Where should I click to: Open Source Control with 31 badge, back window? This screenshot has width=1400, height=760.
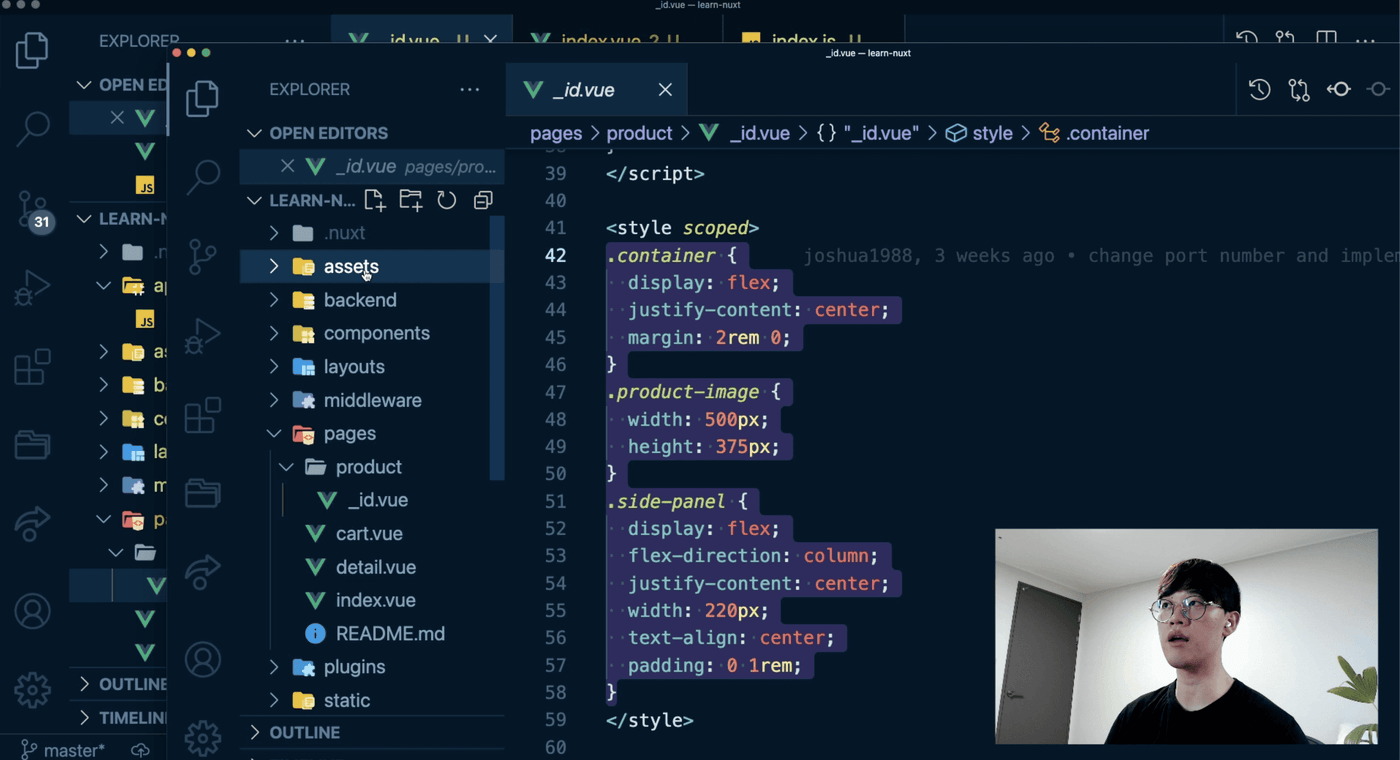[33, 210]
